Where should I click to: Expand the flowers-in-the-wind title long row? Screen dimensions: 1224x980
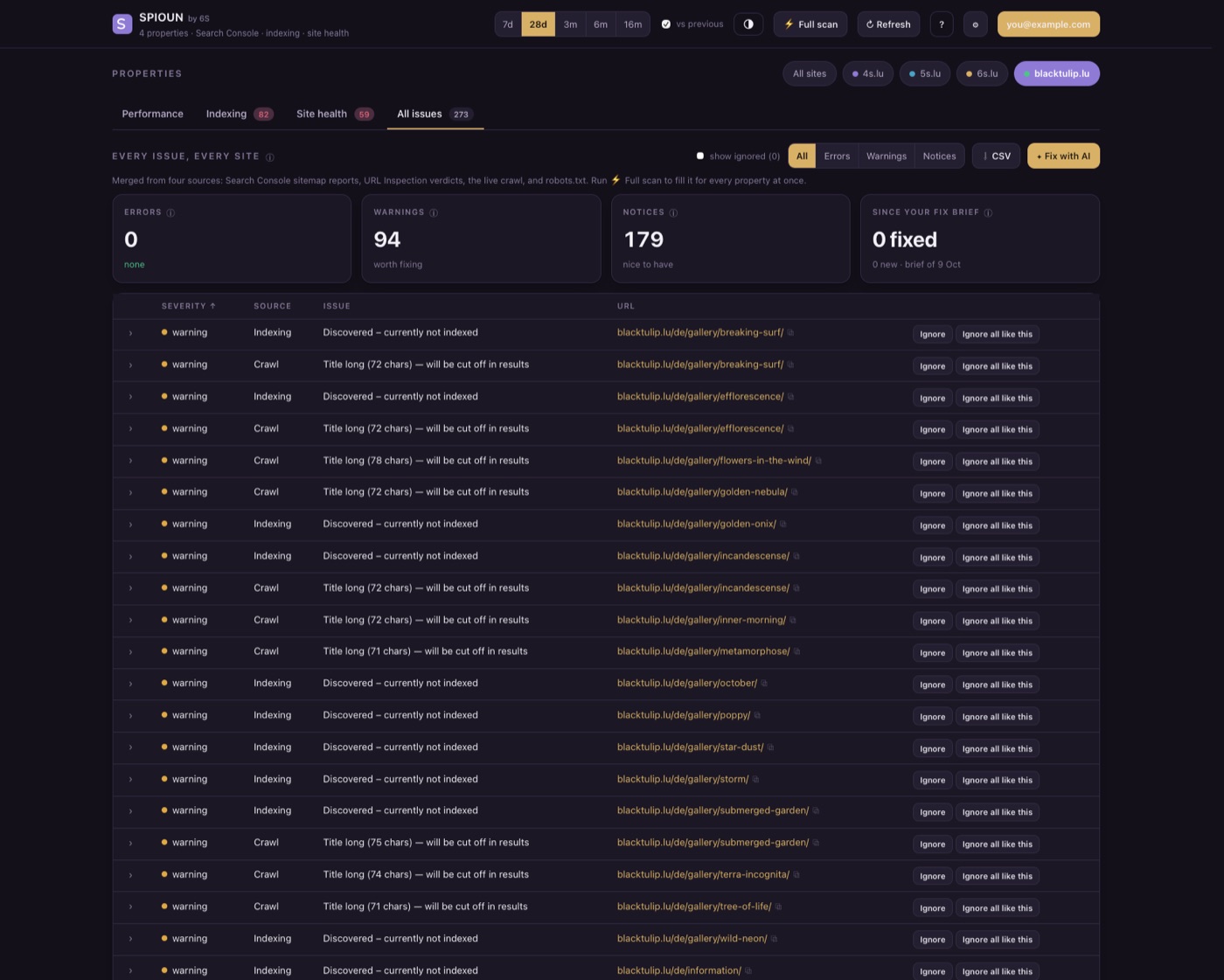(x=130, y=461)
